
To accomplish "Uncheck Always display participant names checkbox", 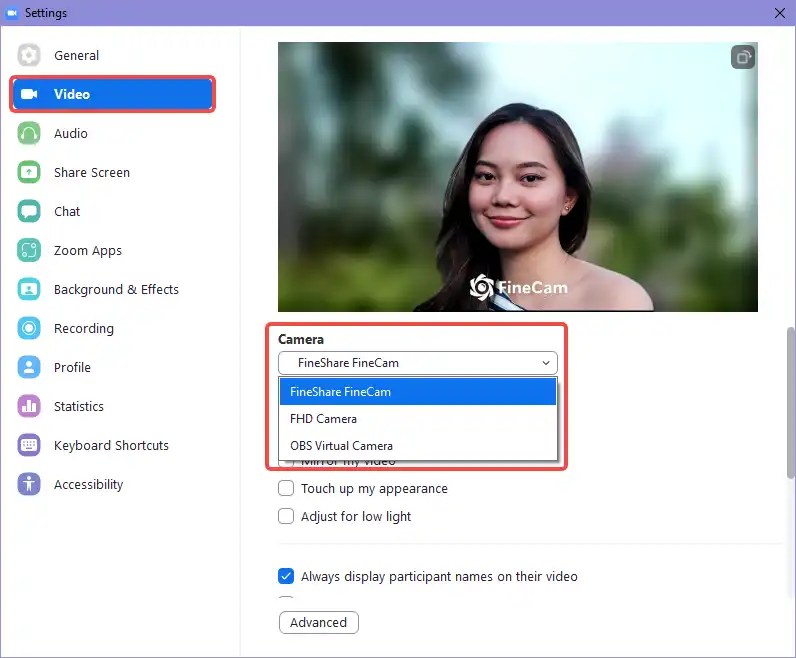I will click(x=286, y=576).
